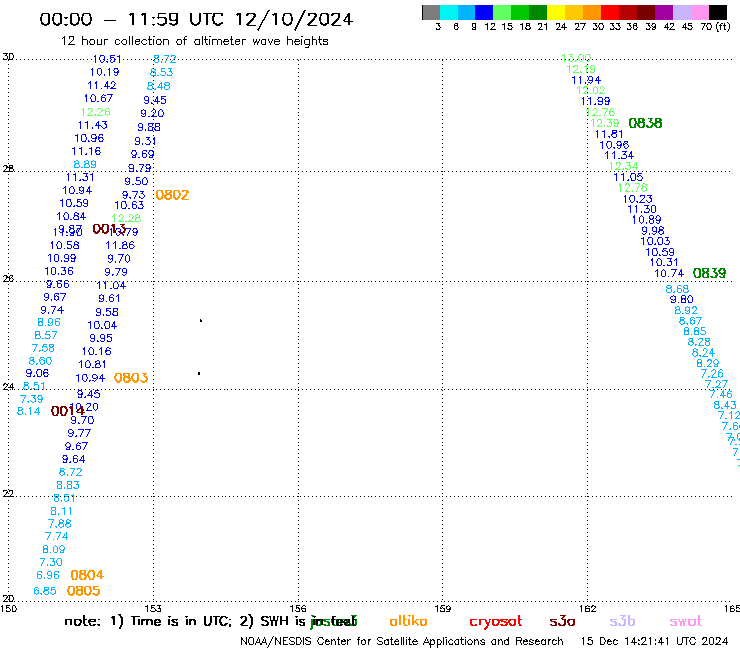This screenshot has width=740, height=650.
Task: Click wave height value 9.06
Action: [37, 373]
